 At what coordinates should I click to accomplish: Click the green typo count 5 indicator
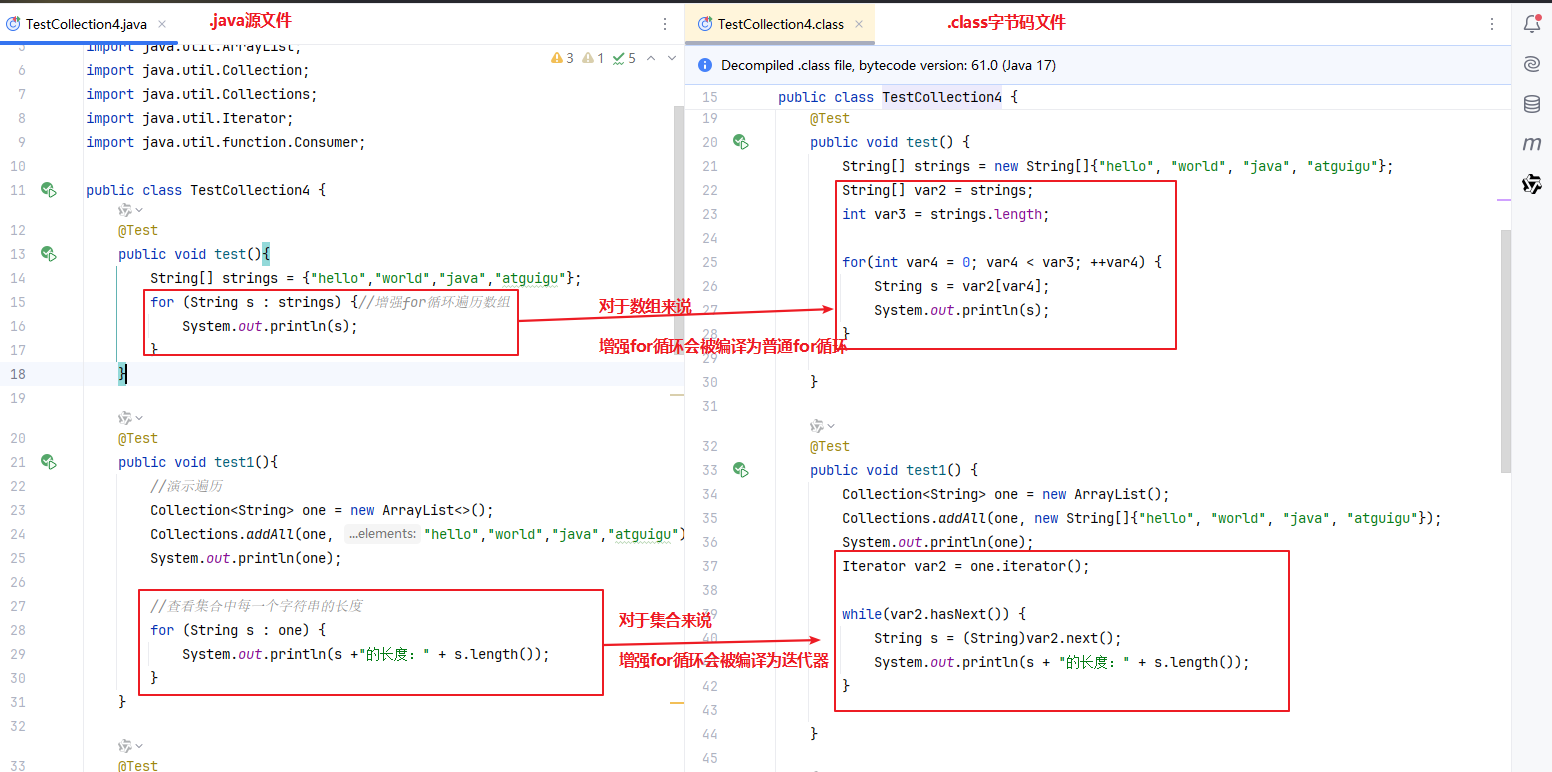coord(624,58)
